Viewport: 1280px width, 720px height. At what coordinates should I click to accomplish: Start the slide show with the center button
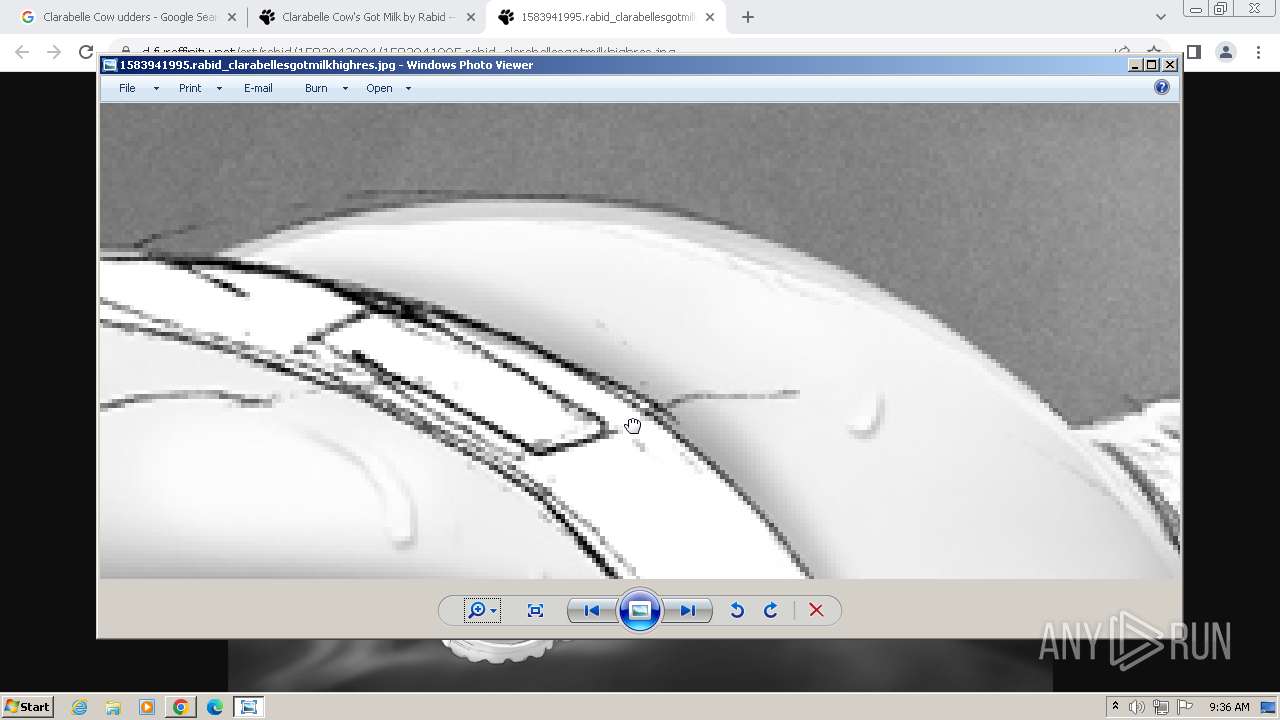coord(640,611)
